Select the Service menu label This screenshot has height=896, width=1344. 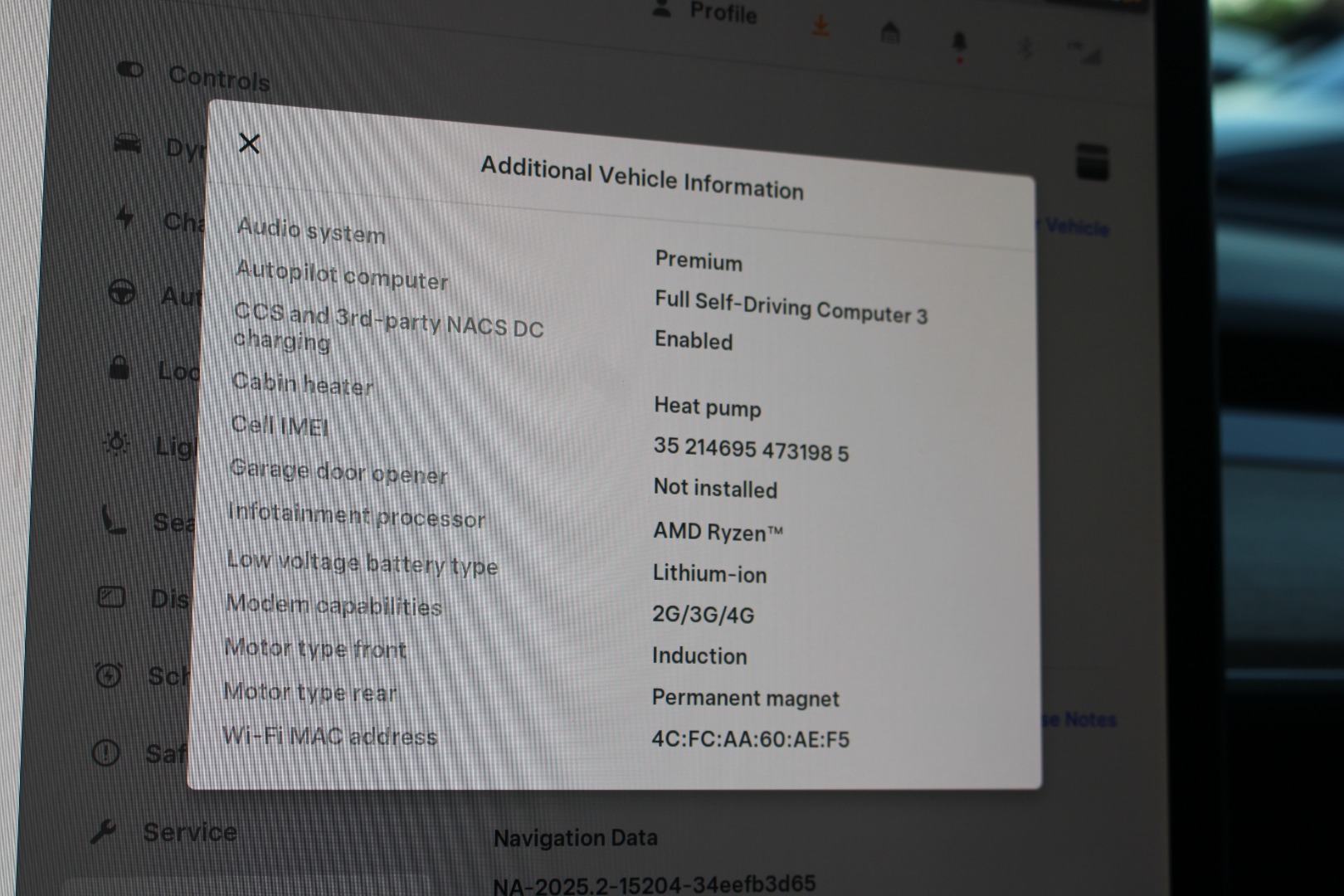coord(190,832)
